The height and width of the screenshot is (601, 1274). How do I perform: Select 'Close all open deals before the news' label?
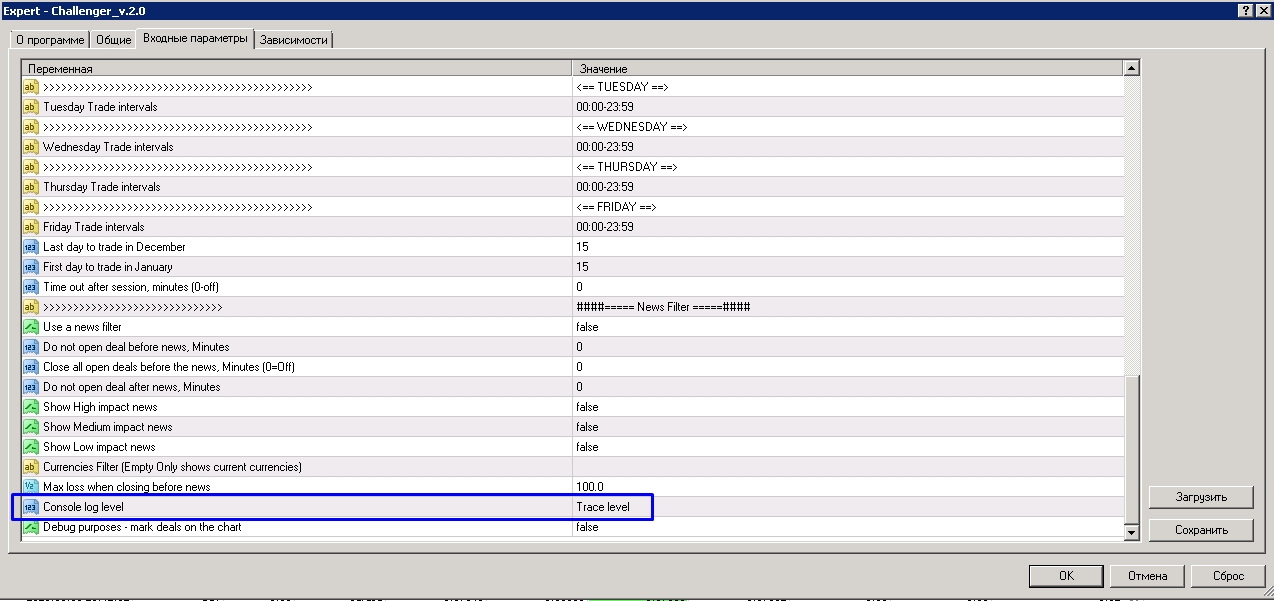coord(169,367)
